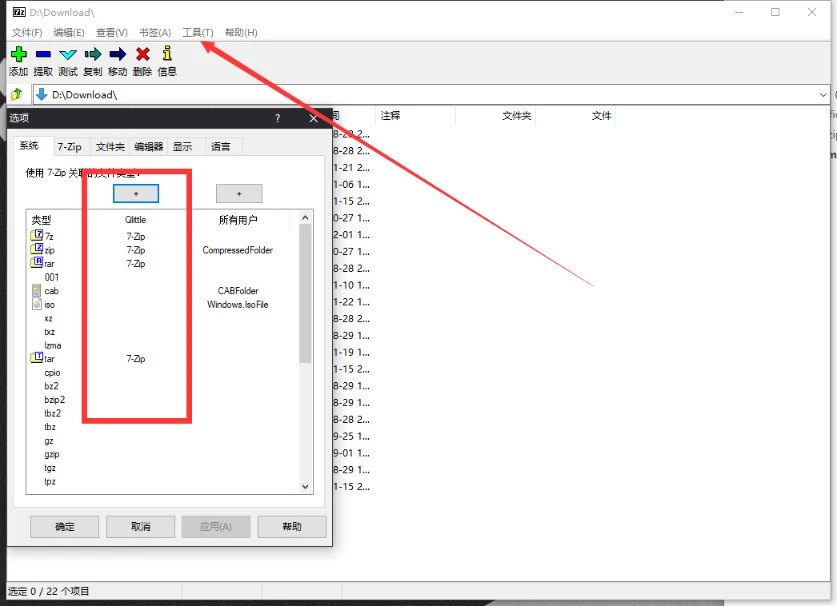This screenshot has height=606, width=837.
Task: Click the list scroll up arrow
Action: 305,217
